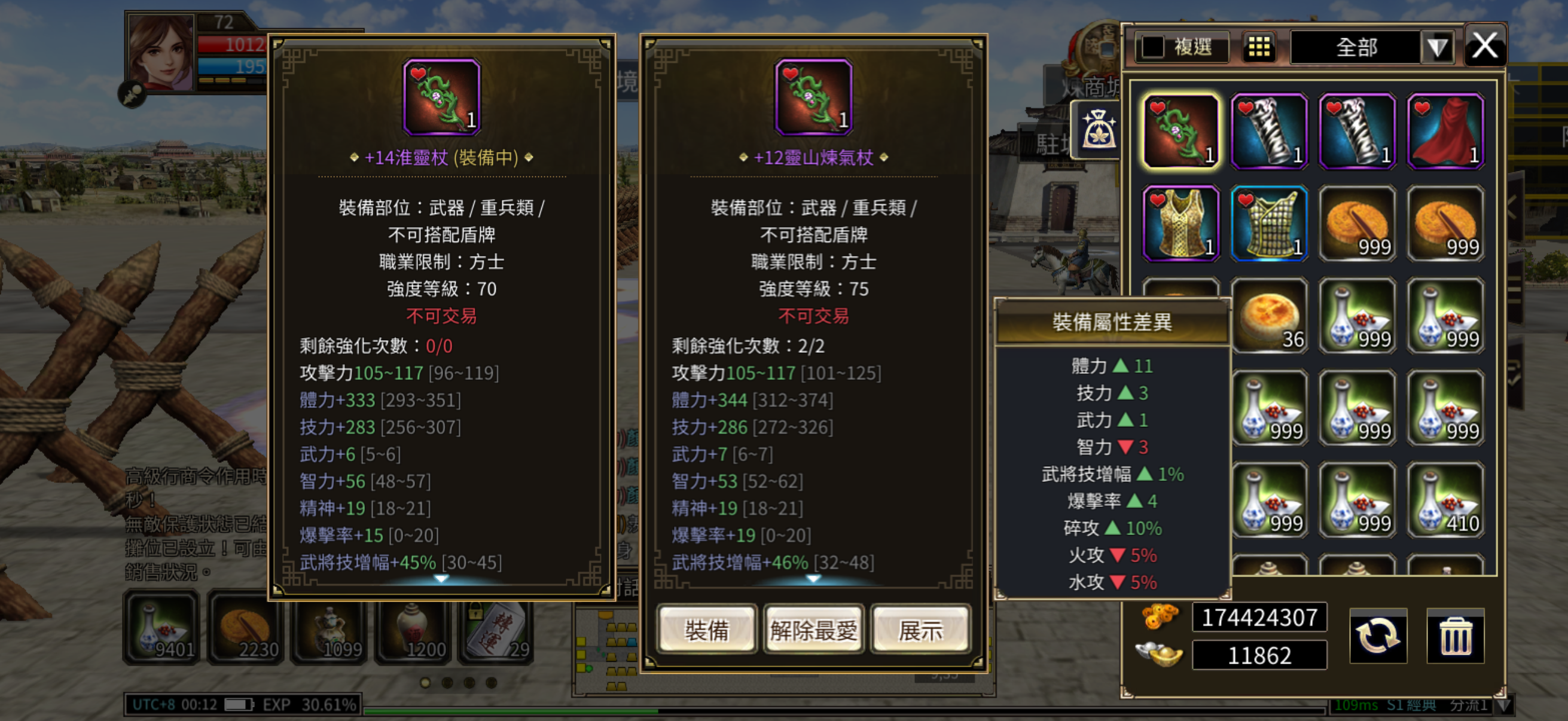Select the red cape inventory item
This screenshot has width=1568, height=721.
(x=1445, y=131)
